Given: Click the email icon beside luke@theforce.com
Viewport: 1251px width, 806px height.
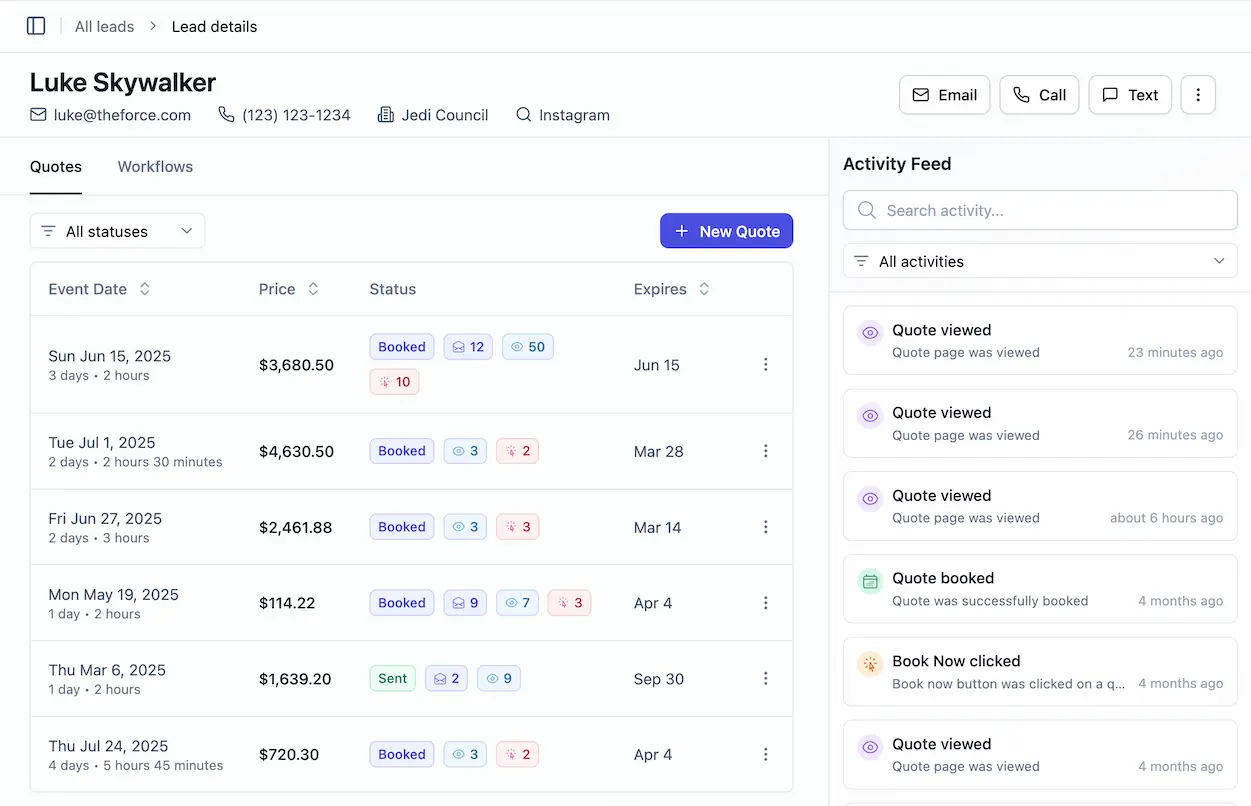Looking at the screenshot, I should [x=37, y=115].
